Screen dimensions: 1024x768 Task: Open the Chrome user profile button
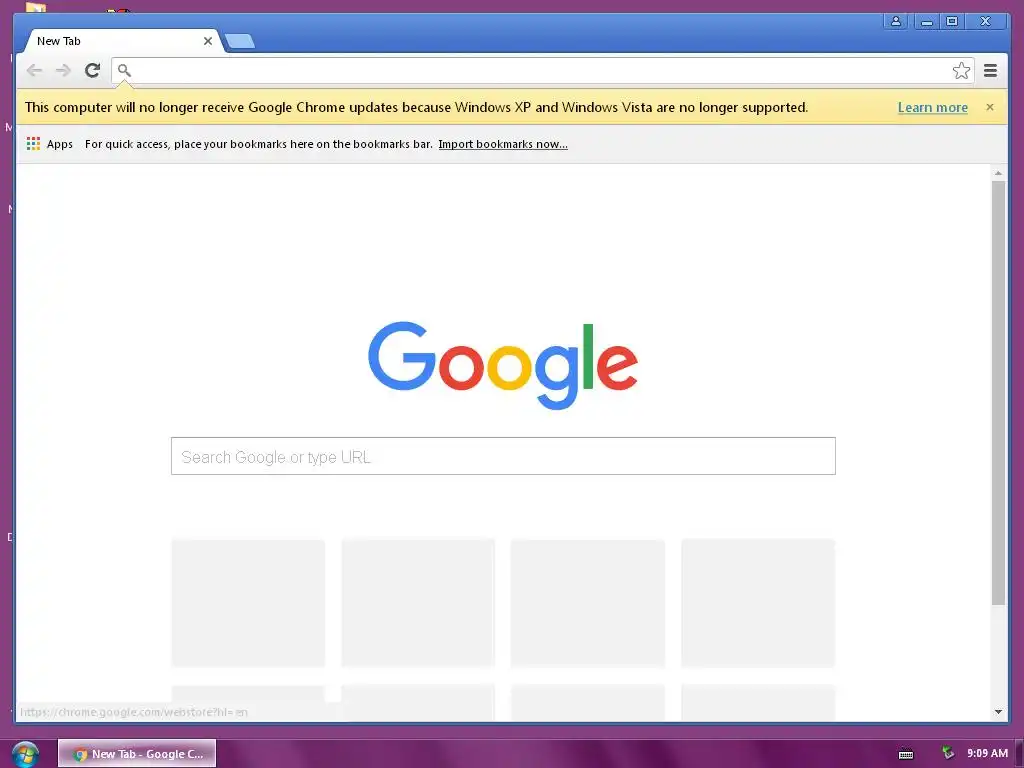896,22
